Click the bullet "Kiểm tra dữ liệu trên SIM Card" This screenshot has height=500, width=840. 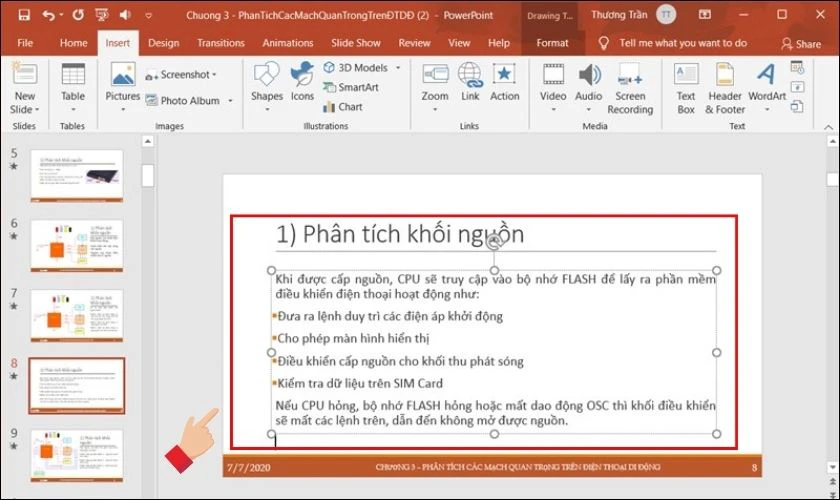coord(359,383)
